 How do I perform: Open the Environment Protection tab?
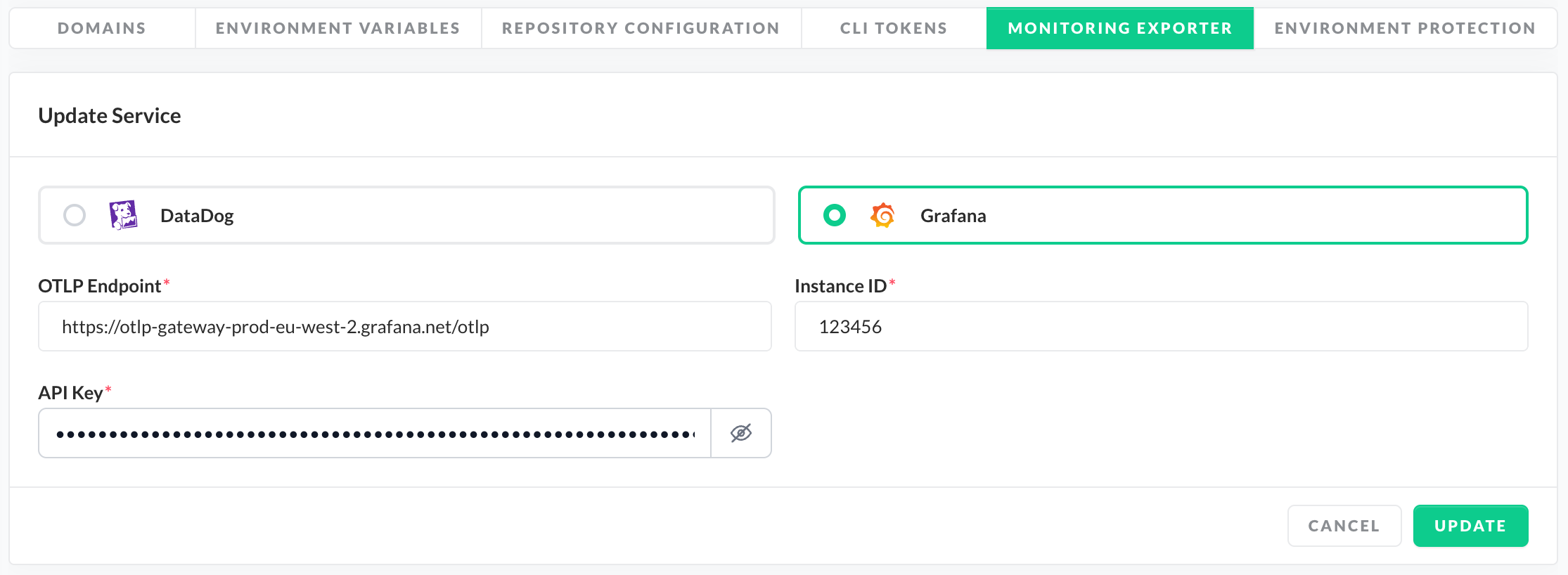coord(1405,28)
